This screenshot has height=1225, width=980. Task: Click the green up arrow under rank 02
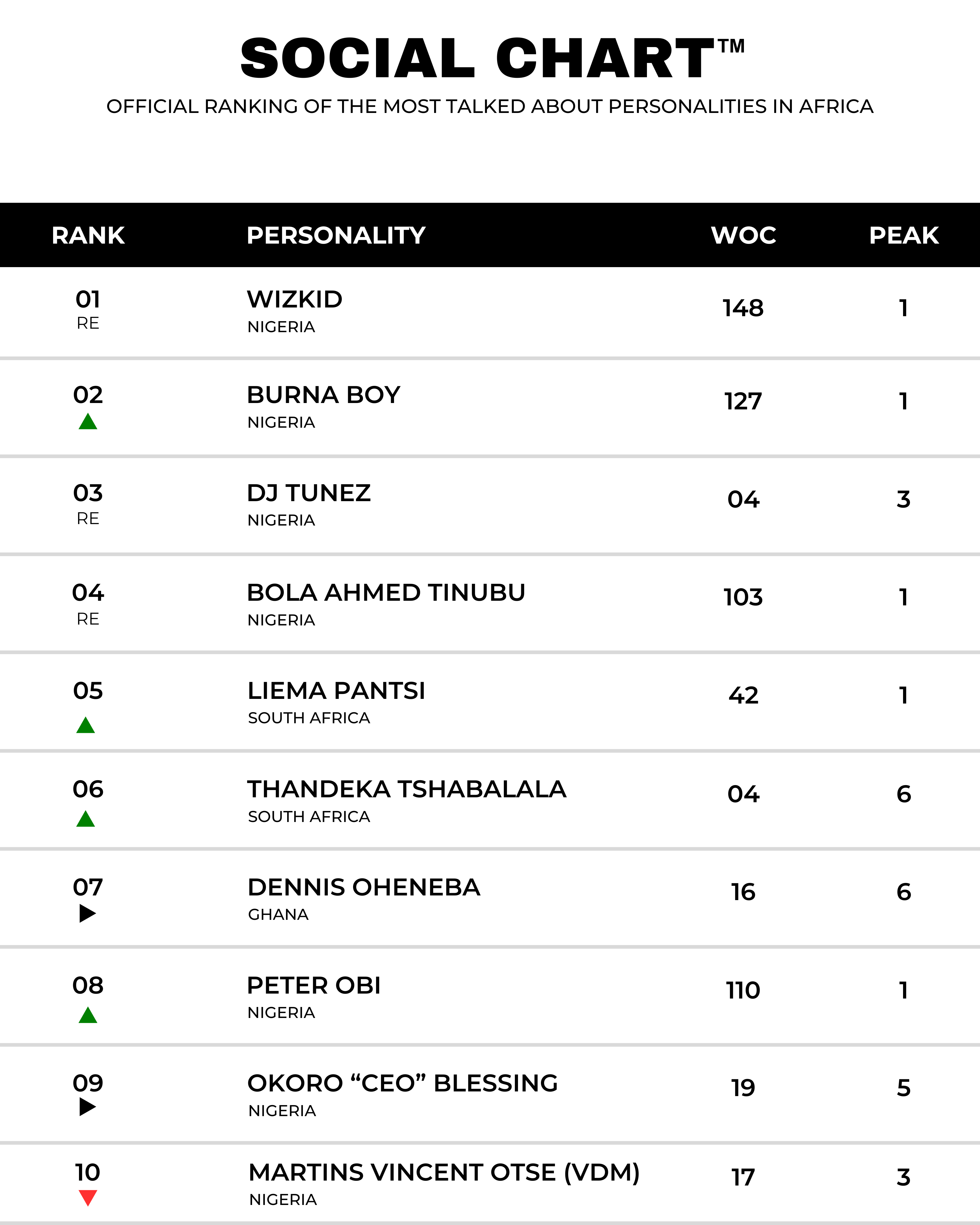tap(88, 422)
